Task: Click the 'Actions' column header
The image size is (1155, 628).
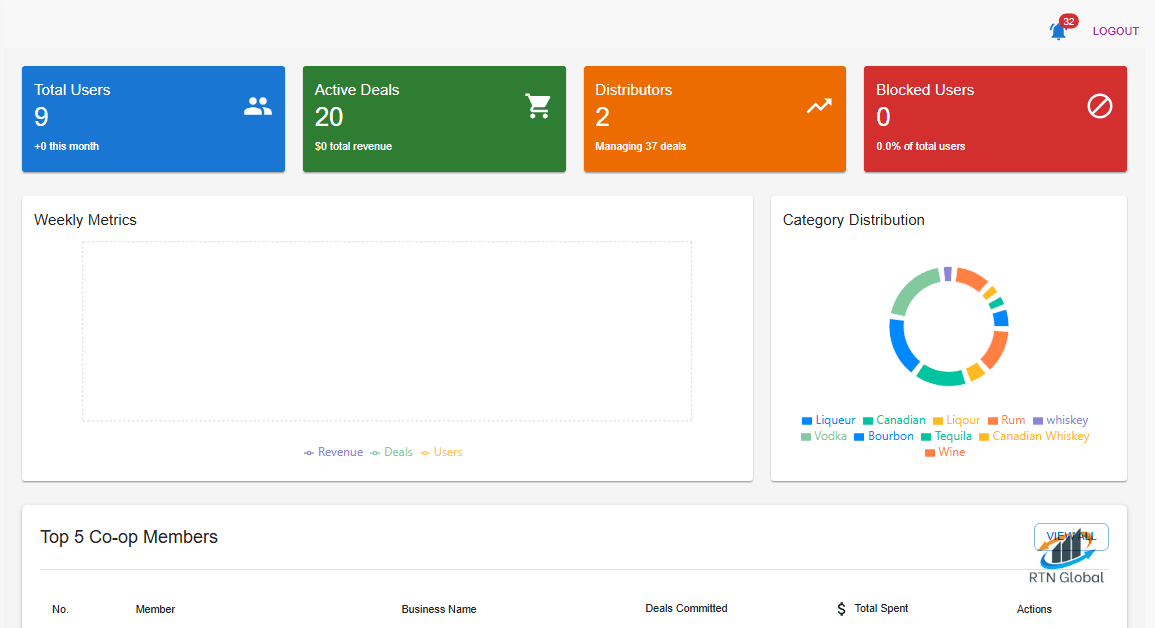Action: point(1034,610)
